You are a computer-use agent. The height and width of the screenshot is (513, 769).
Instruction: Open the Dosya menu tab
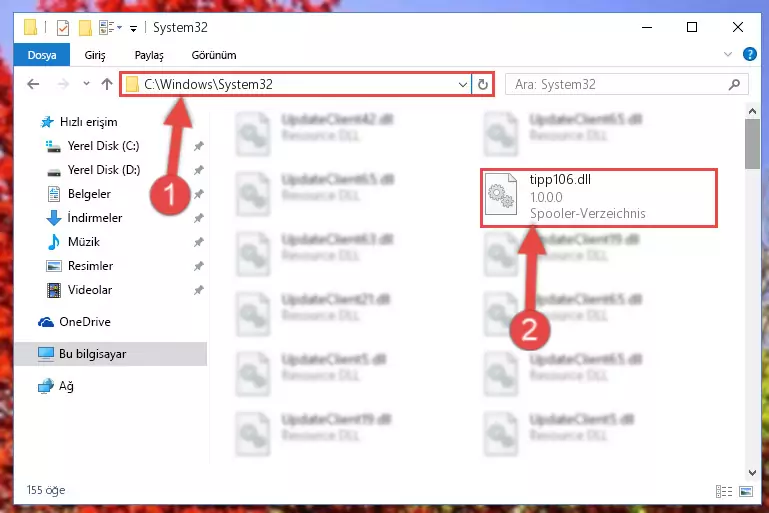coord(42,55)
